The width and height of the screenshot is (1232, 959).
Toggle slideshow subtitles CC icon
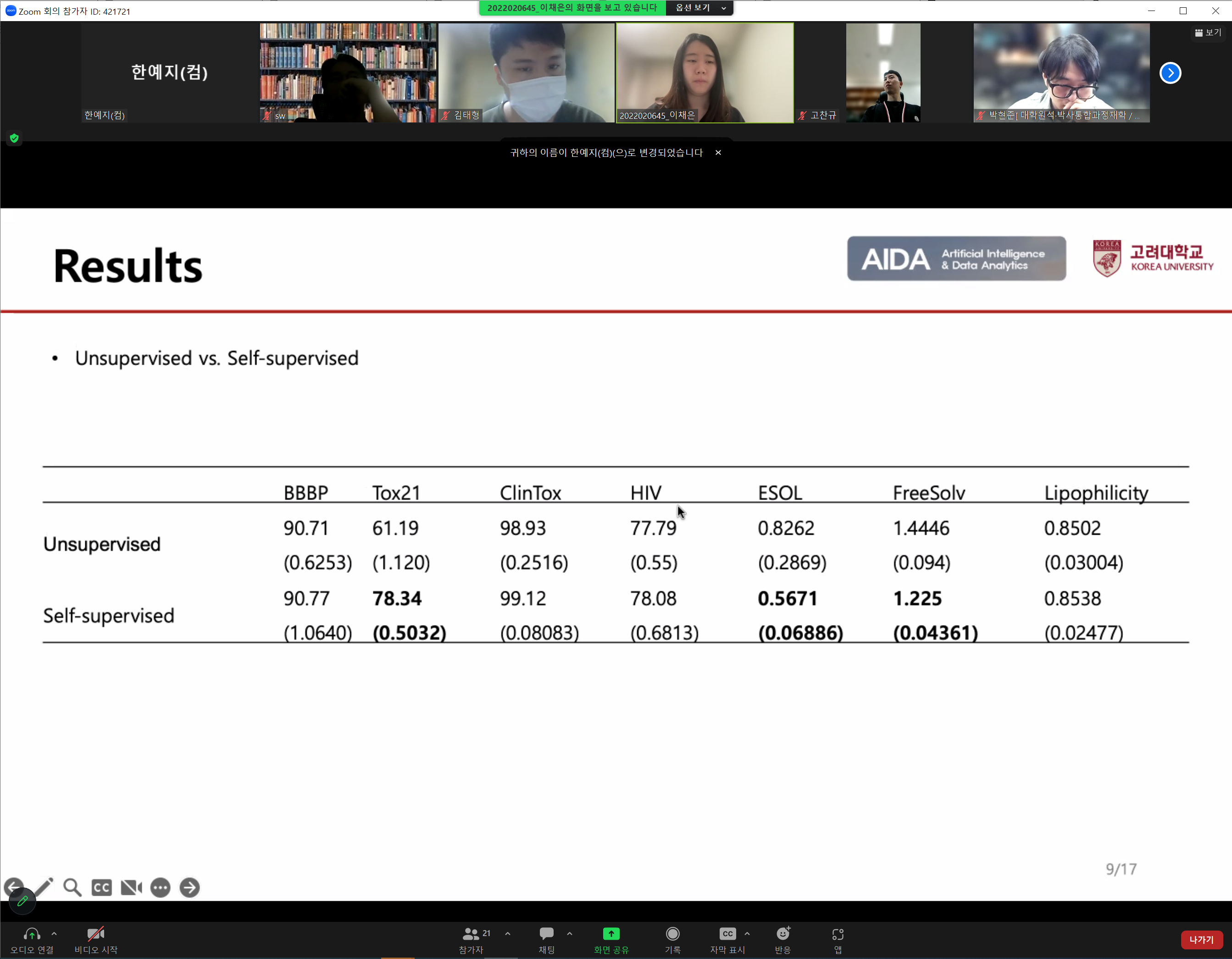point(101,887)
